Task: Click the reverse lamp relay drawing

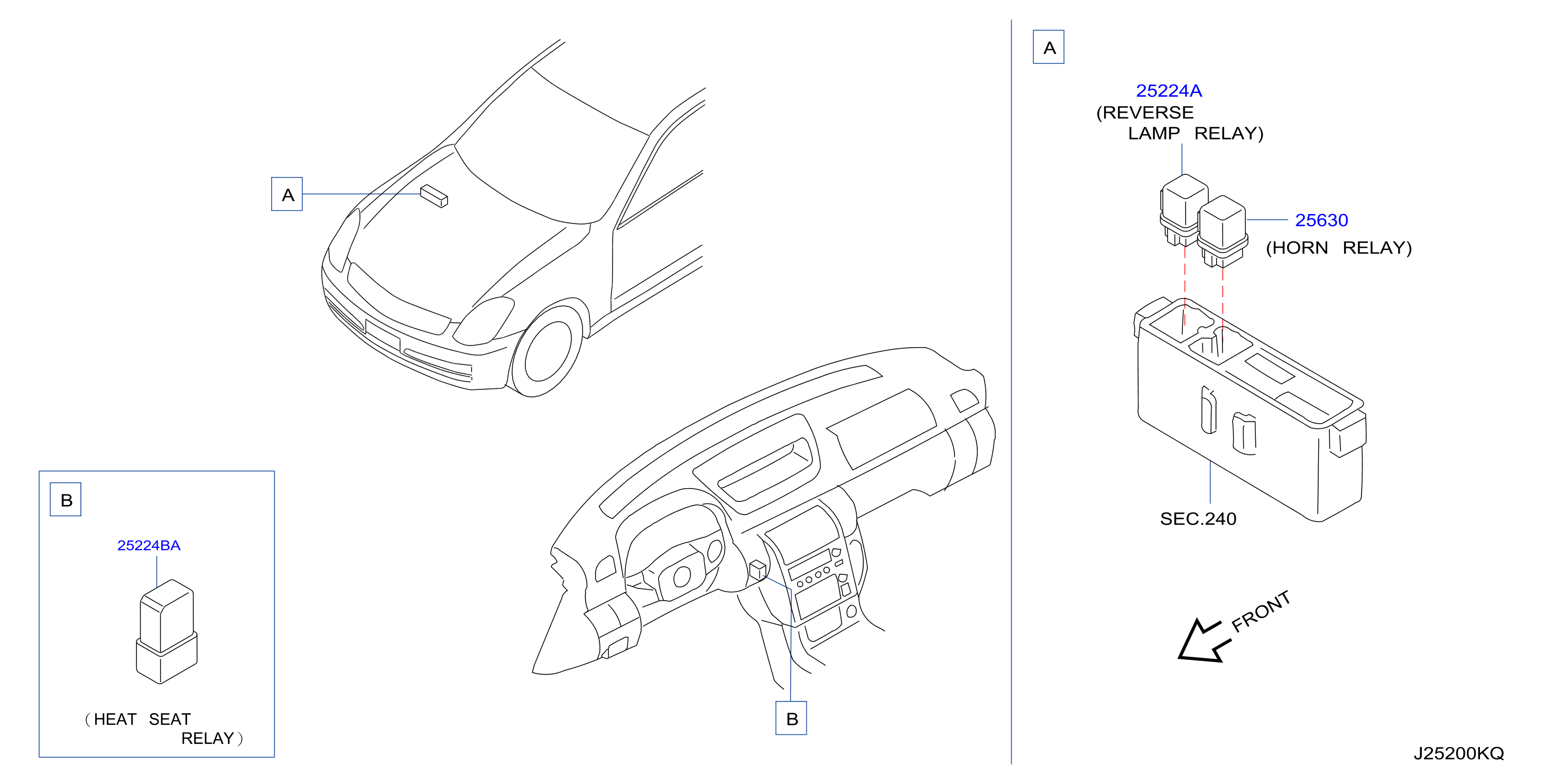Action: click(x=1181, y=210)
